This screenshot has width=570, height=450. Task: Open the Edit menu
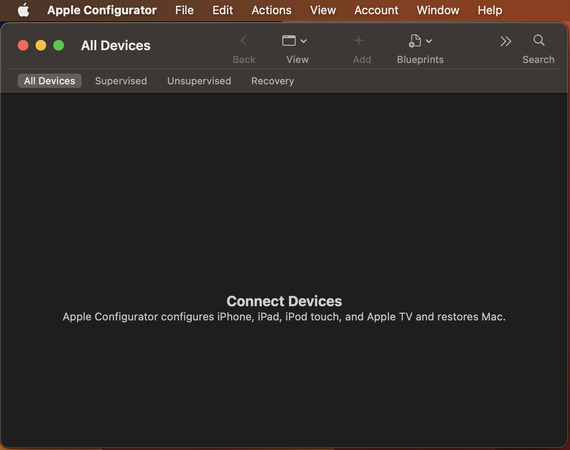tap(222, 10)
